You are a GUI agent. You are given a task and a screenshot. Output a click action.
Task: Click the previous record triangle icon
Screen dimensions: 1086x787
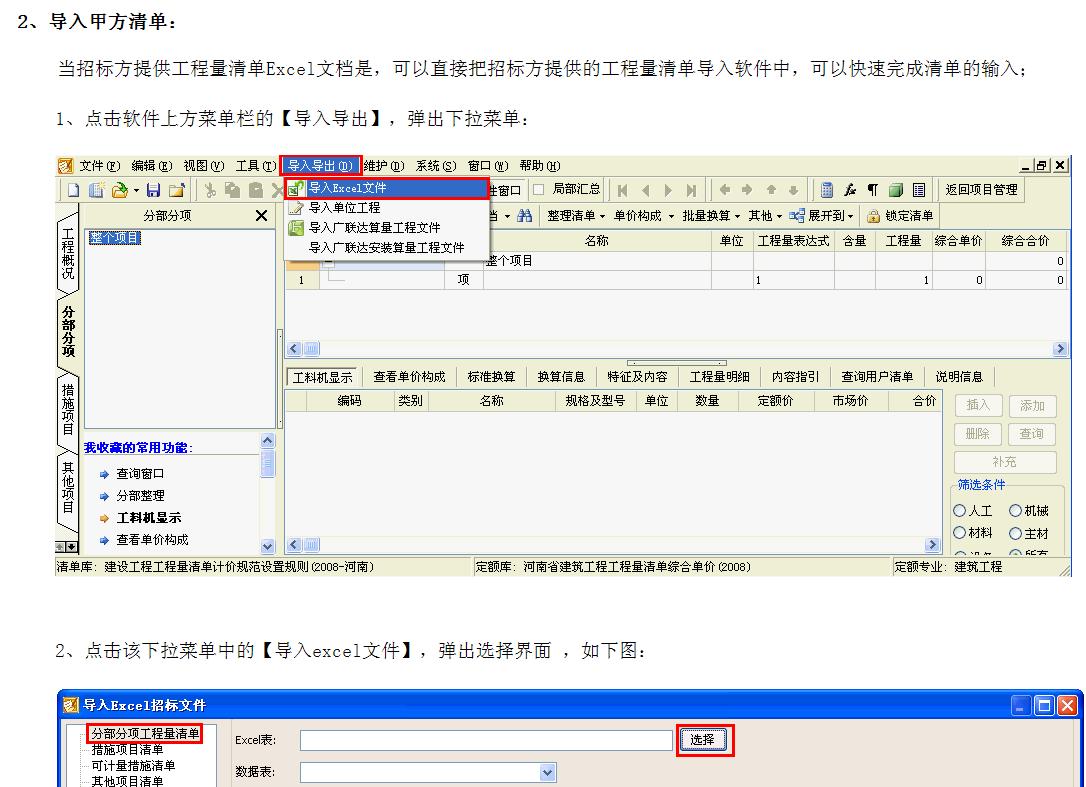[646, 190]
